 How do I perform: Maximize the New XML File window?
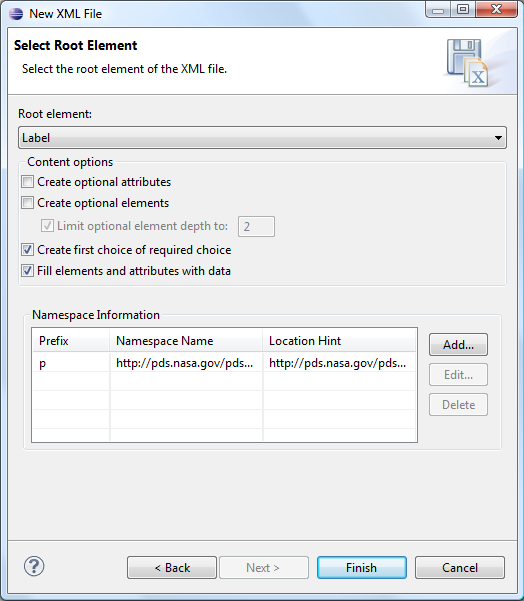[x=463, y=9]
